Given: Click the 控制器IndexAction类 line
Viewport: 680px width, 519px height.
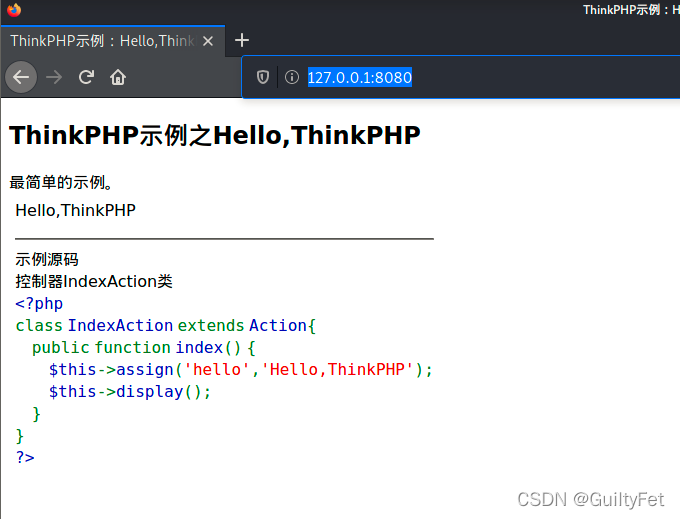Looking at the screenshot, I should coord(94,281).
